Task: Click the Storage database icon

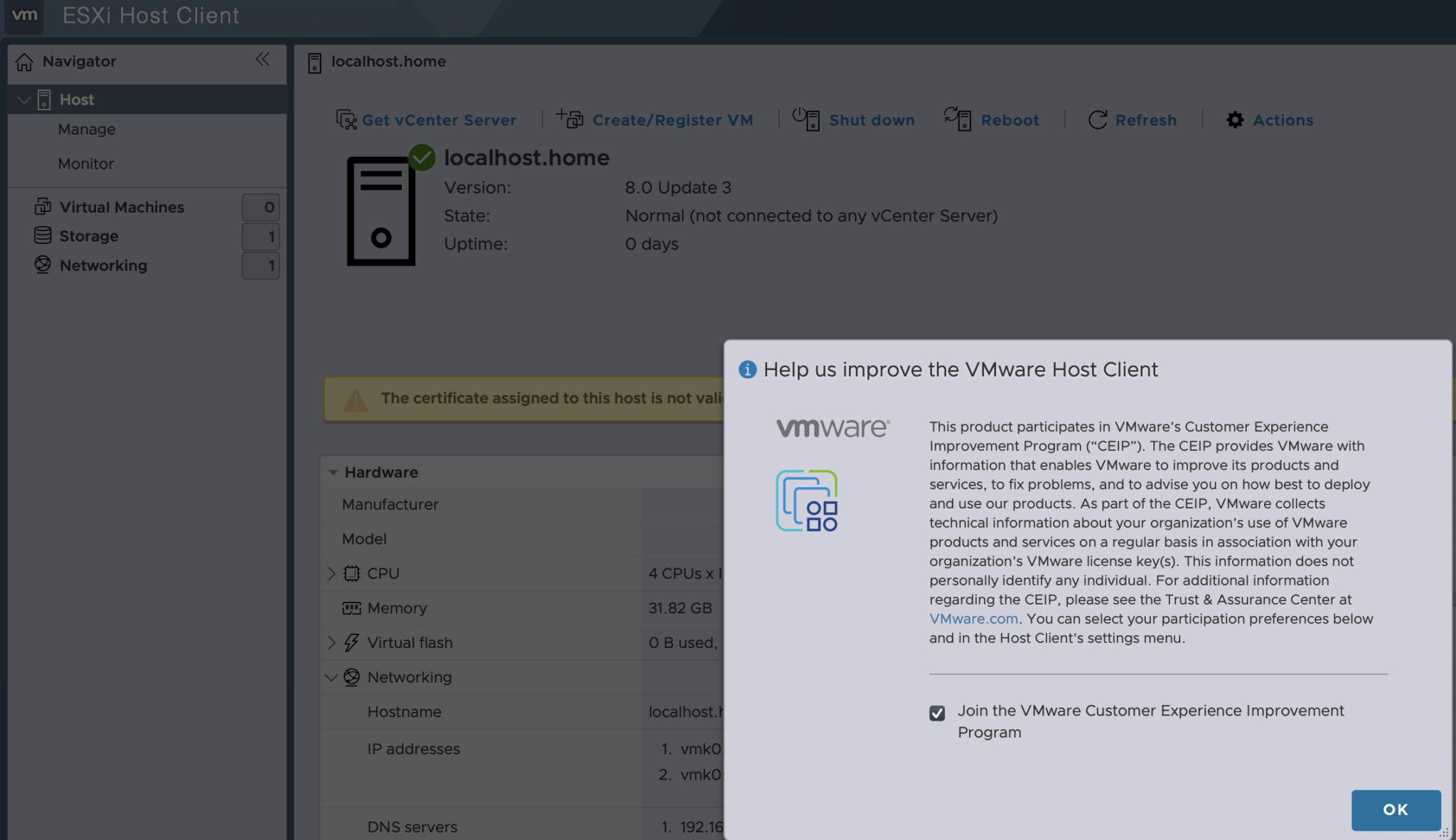Action: (43, 235)
